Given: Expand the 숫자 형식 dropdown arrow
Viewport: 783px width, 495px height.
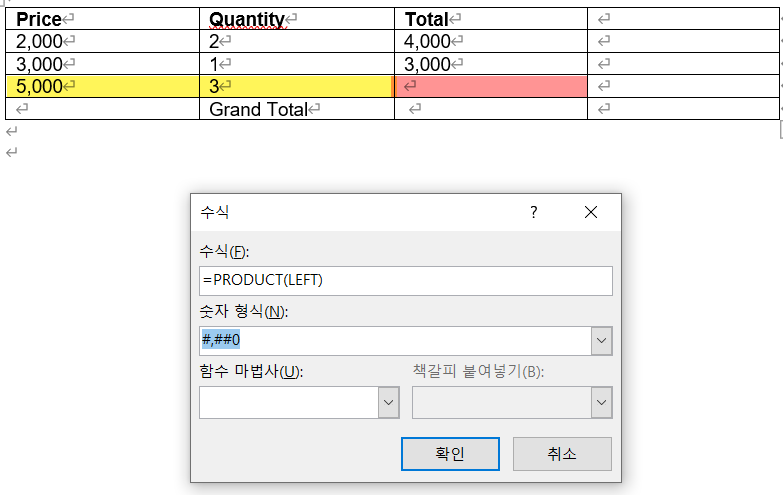Looking at the screenshot, I should (602, 341).
